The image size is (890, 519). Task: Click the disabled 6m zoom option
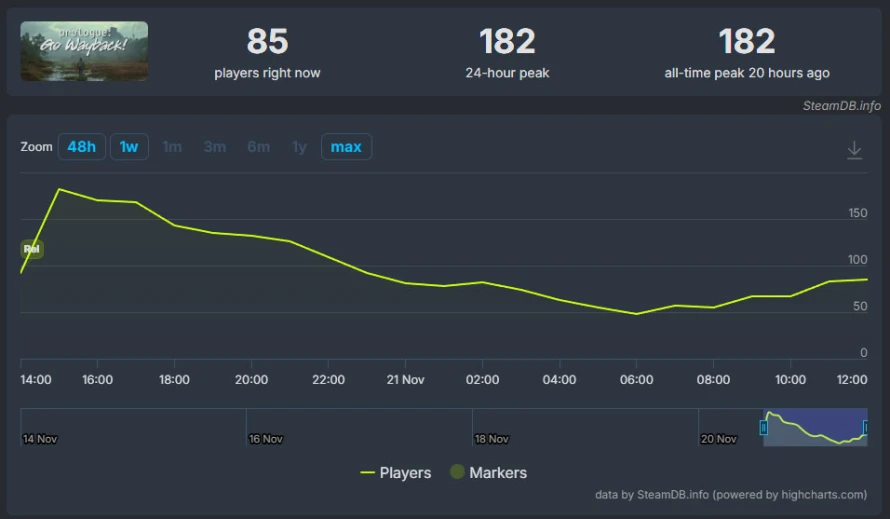258,147
